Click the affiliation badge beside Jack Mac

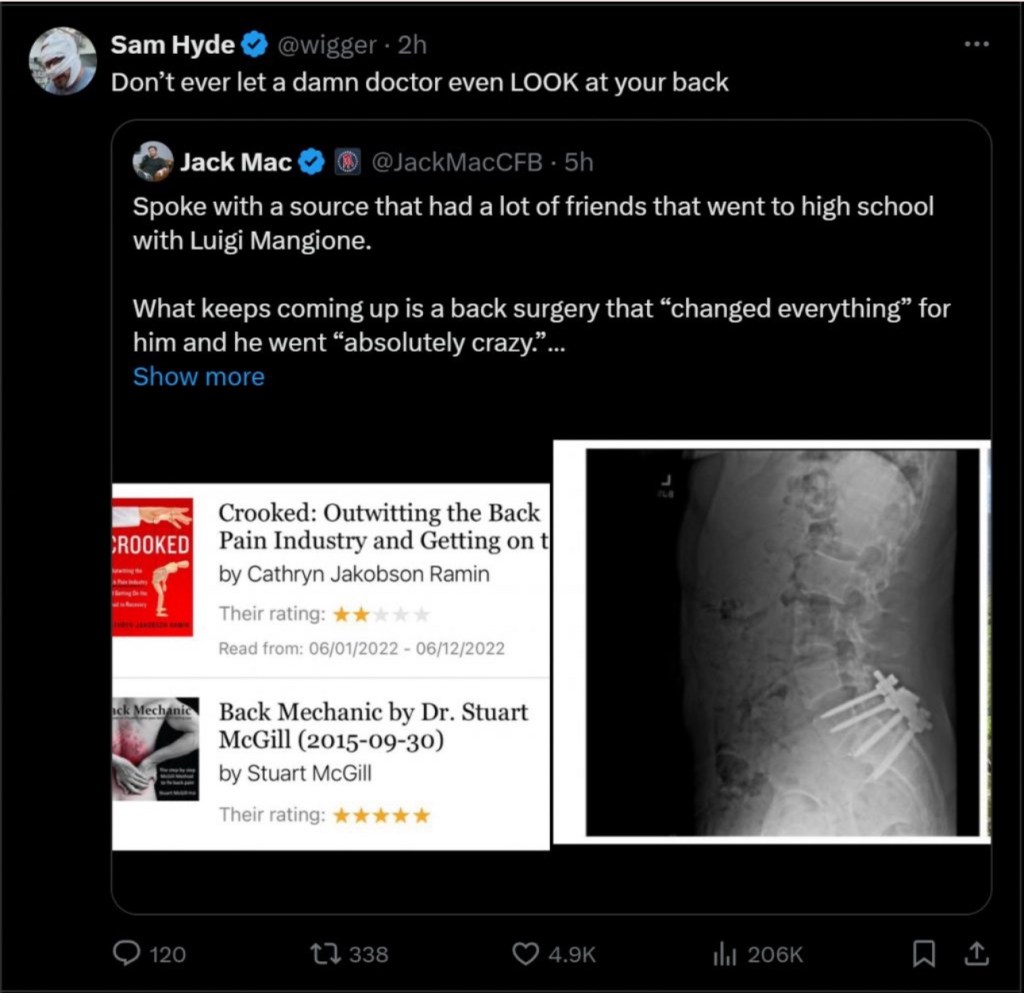347,162
